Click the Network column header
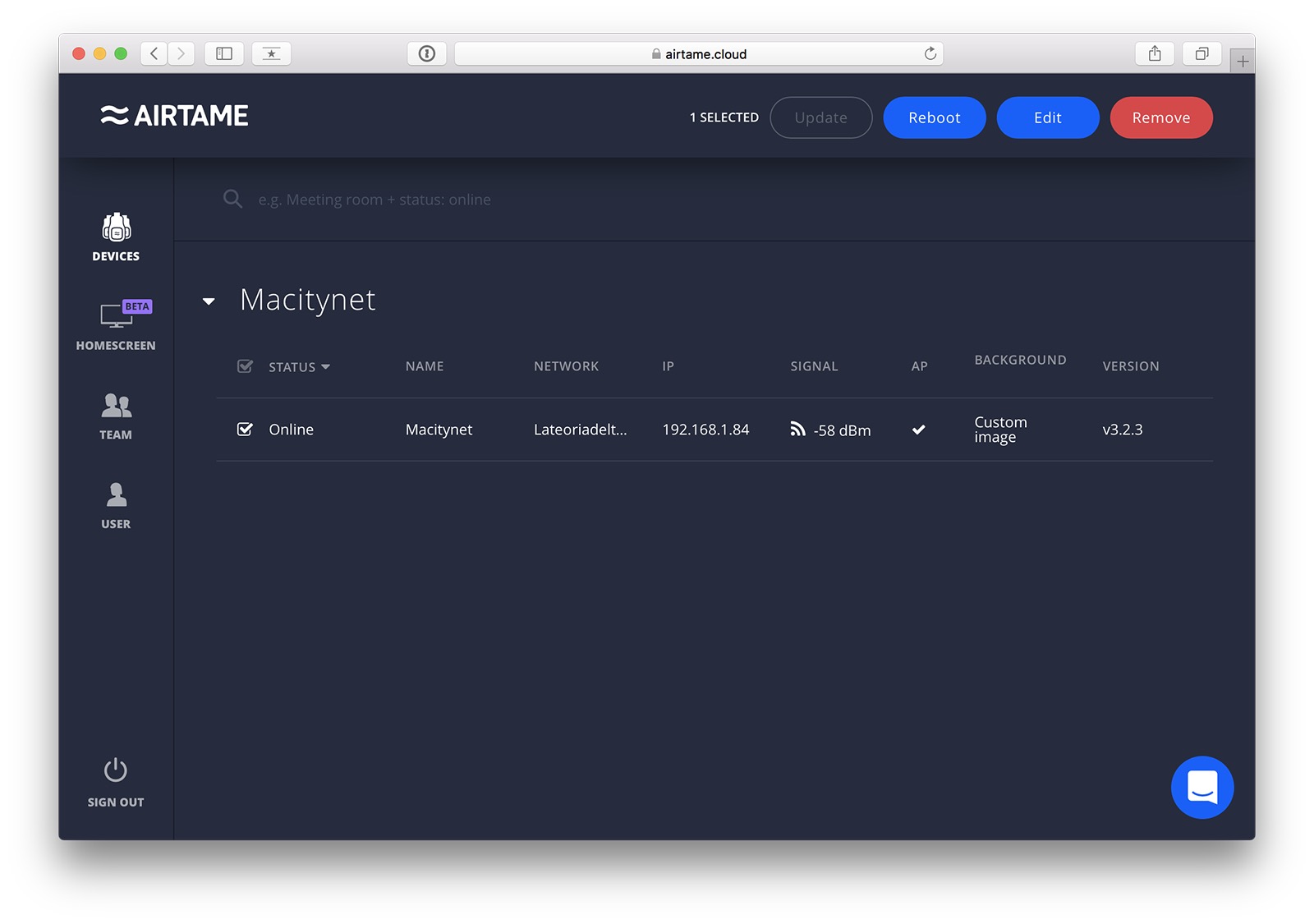Viewport: 1314px width, 924px height. click(567, 366)
